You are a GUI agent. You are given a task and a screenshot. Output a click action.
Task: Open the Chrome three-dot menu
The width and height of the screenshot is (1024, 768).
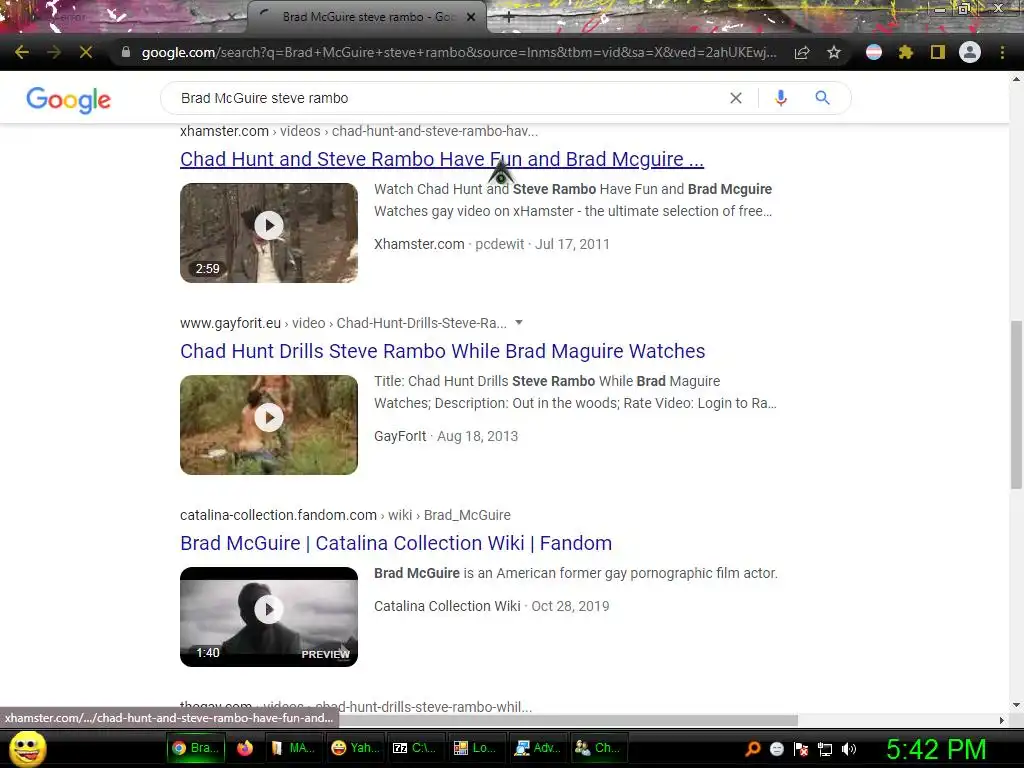pyautogui.click(x=1002, y=52)
